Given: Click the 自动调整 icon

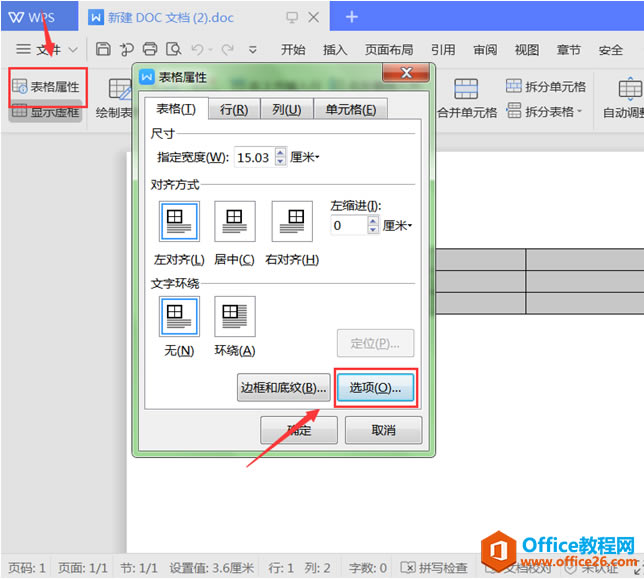Looking at the screenshot, I should tap(630, 89).
